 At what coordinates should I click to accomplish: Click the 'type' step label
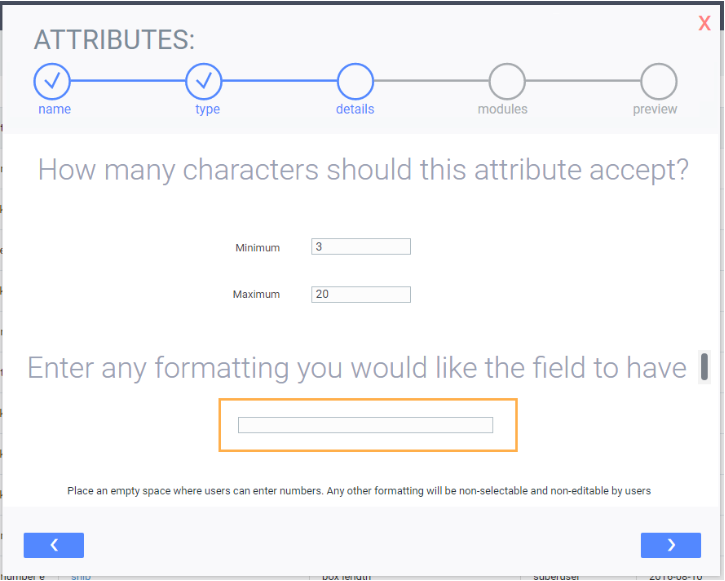pos(207,110)
